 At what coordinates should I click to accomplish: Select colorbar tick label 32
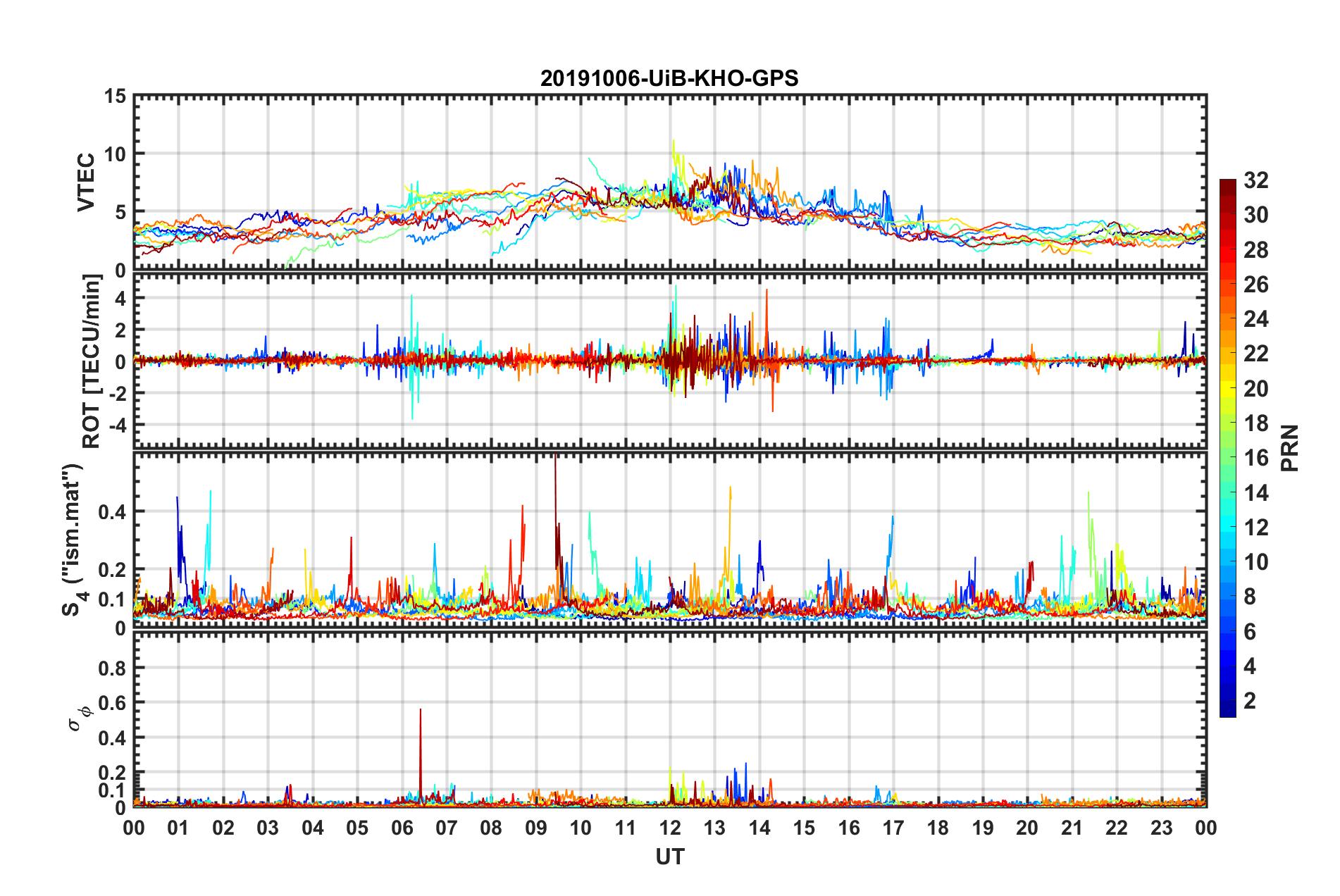click(1255, 180)
